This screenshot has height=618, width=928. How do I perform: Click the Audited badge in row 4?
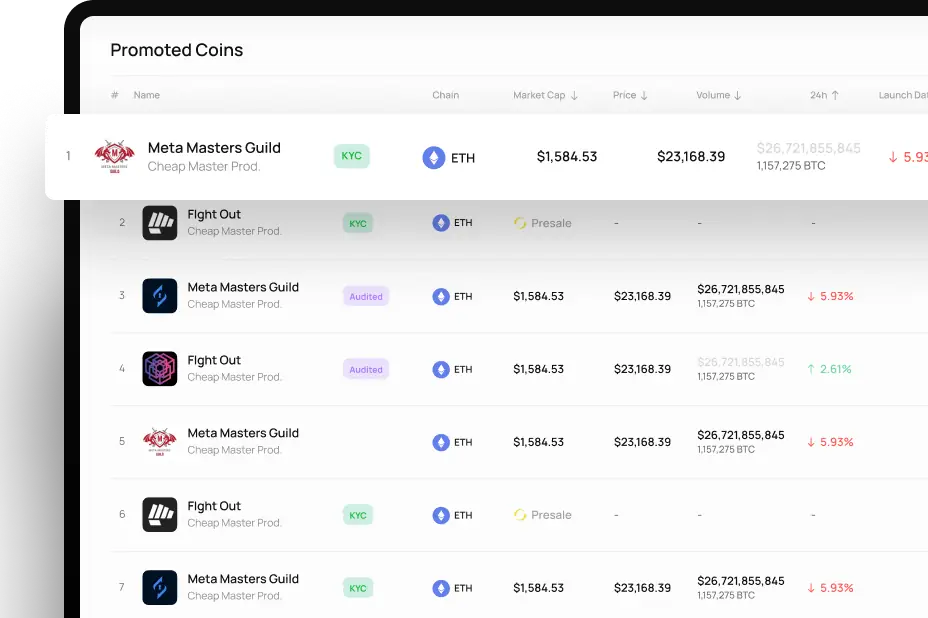click(x=366, y=369)
